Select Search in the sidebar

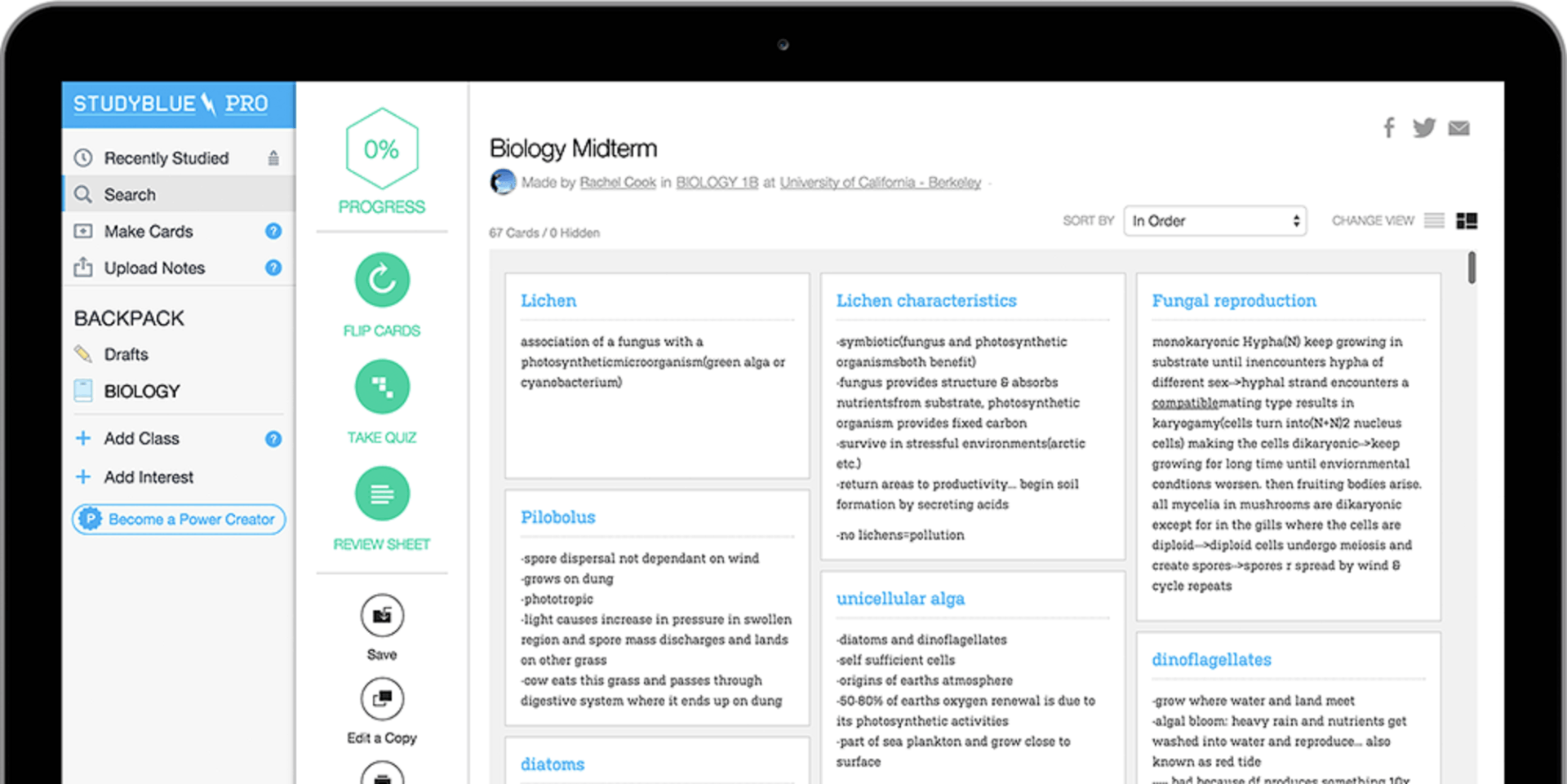[179, 194]
